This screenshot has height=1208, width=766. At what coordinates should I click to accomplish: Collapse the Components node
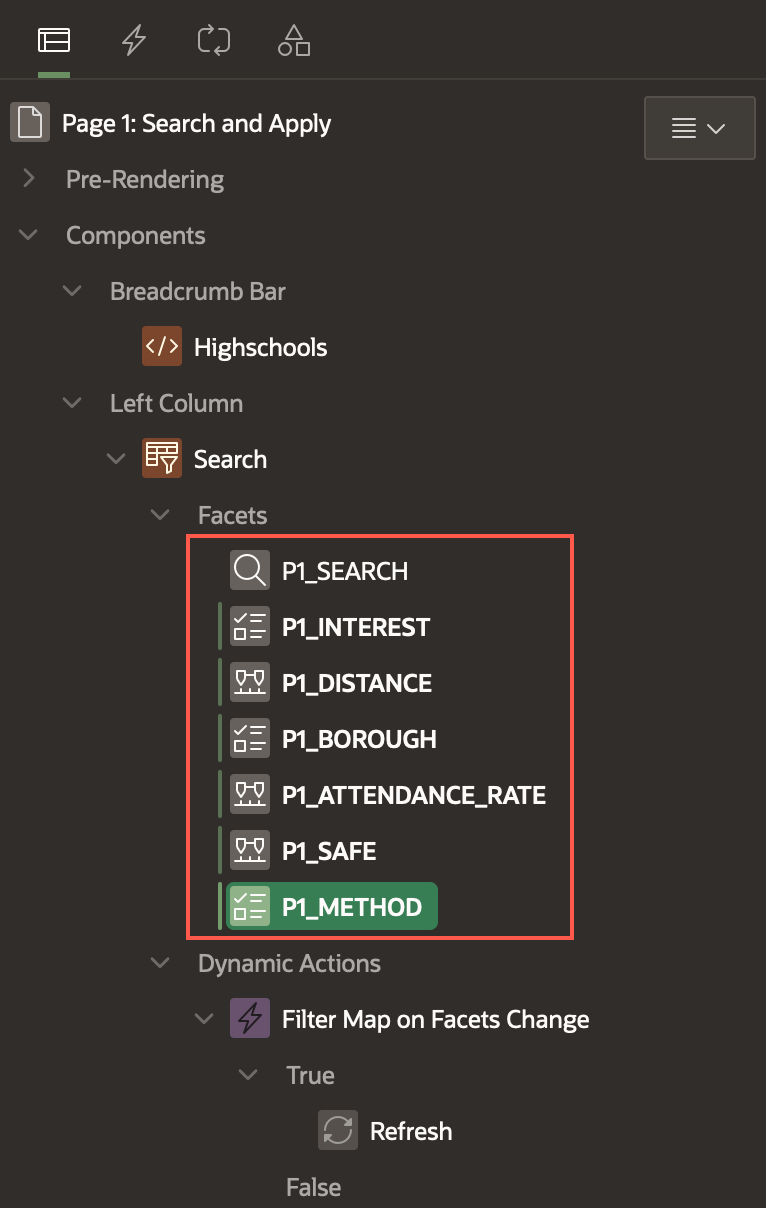point(29,236)
